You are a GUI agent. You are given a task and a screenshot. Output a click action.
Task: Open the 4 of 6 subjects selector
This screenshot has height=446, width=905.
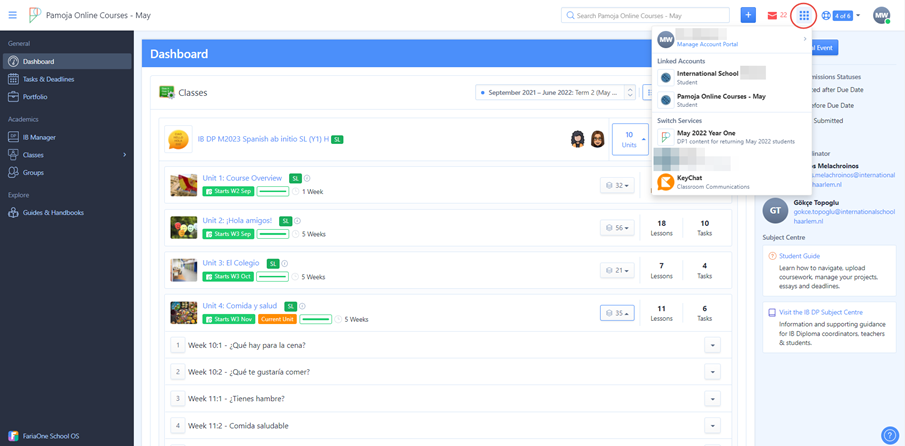click(x=841, y=16)
